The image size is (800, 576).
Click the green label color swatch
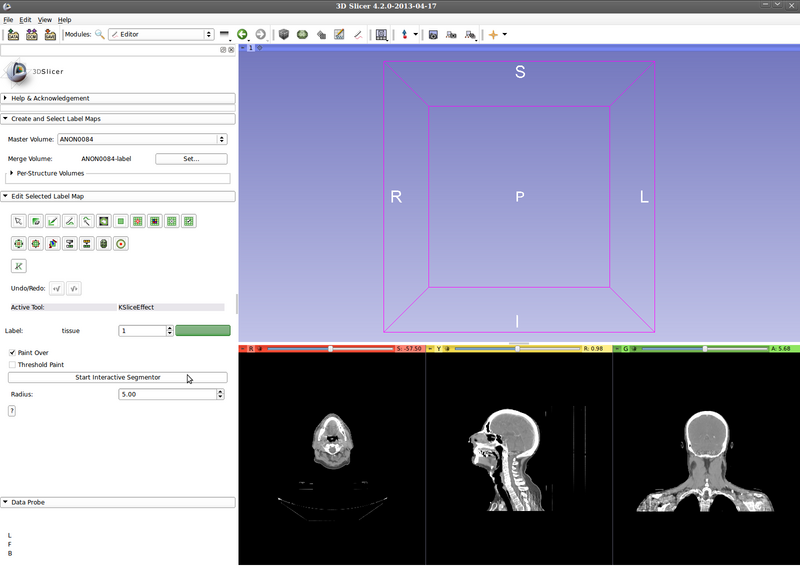tap(203, 330)
